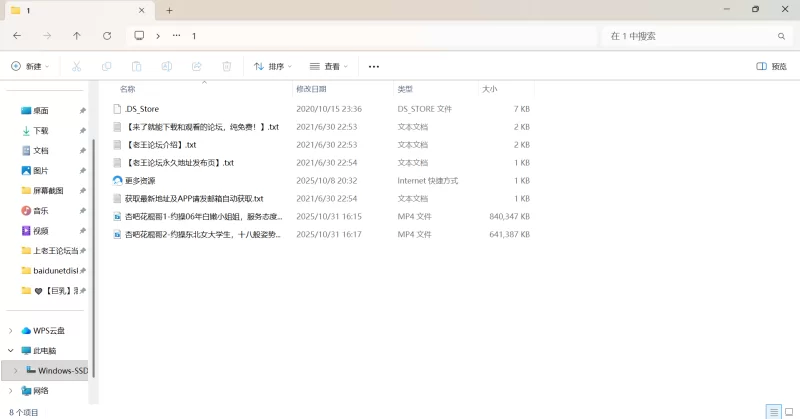Click the navigation pane vertical scrollbar
Viewport: 800px width, 419px height.
[x=93, y=258]
